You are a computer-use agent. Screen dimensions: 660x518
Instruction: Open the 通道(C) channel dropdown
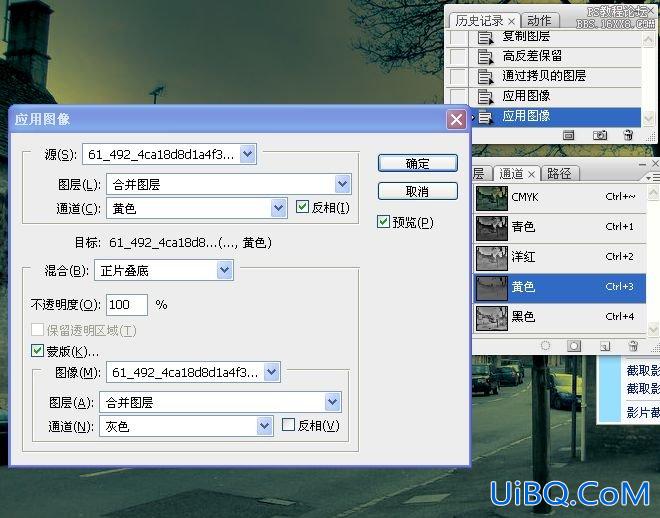pyautogui.click(x=197, y=208)
